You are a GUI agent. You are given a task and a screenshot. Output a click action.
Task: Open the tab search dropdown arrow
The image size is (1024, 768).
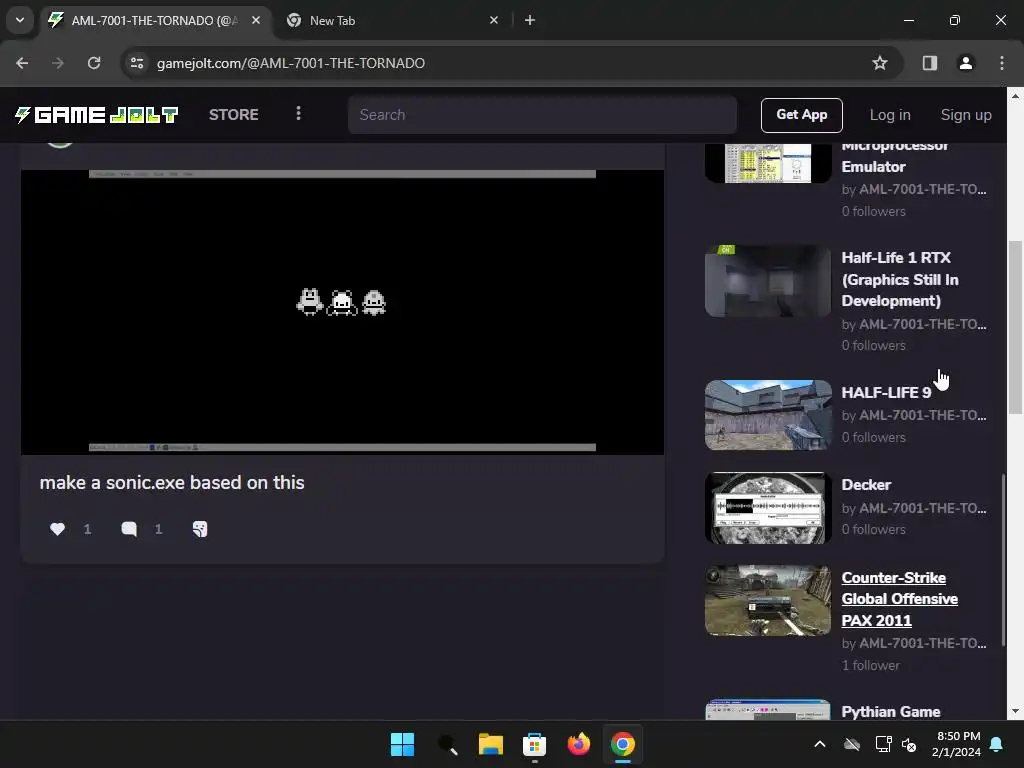(20, 20)
